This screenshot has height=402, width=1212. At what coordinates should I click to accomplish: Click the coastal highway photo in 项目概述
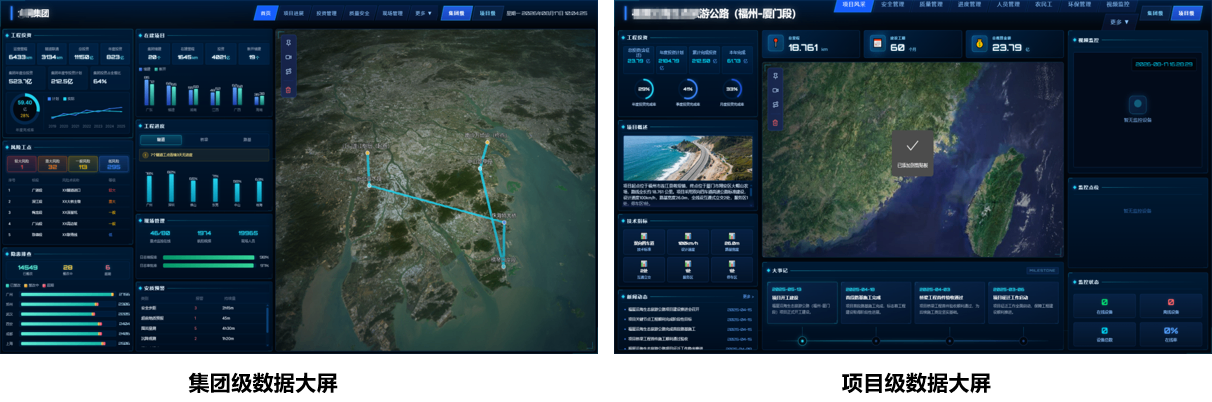[x=687, y=158]
